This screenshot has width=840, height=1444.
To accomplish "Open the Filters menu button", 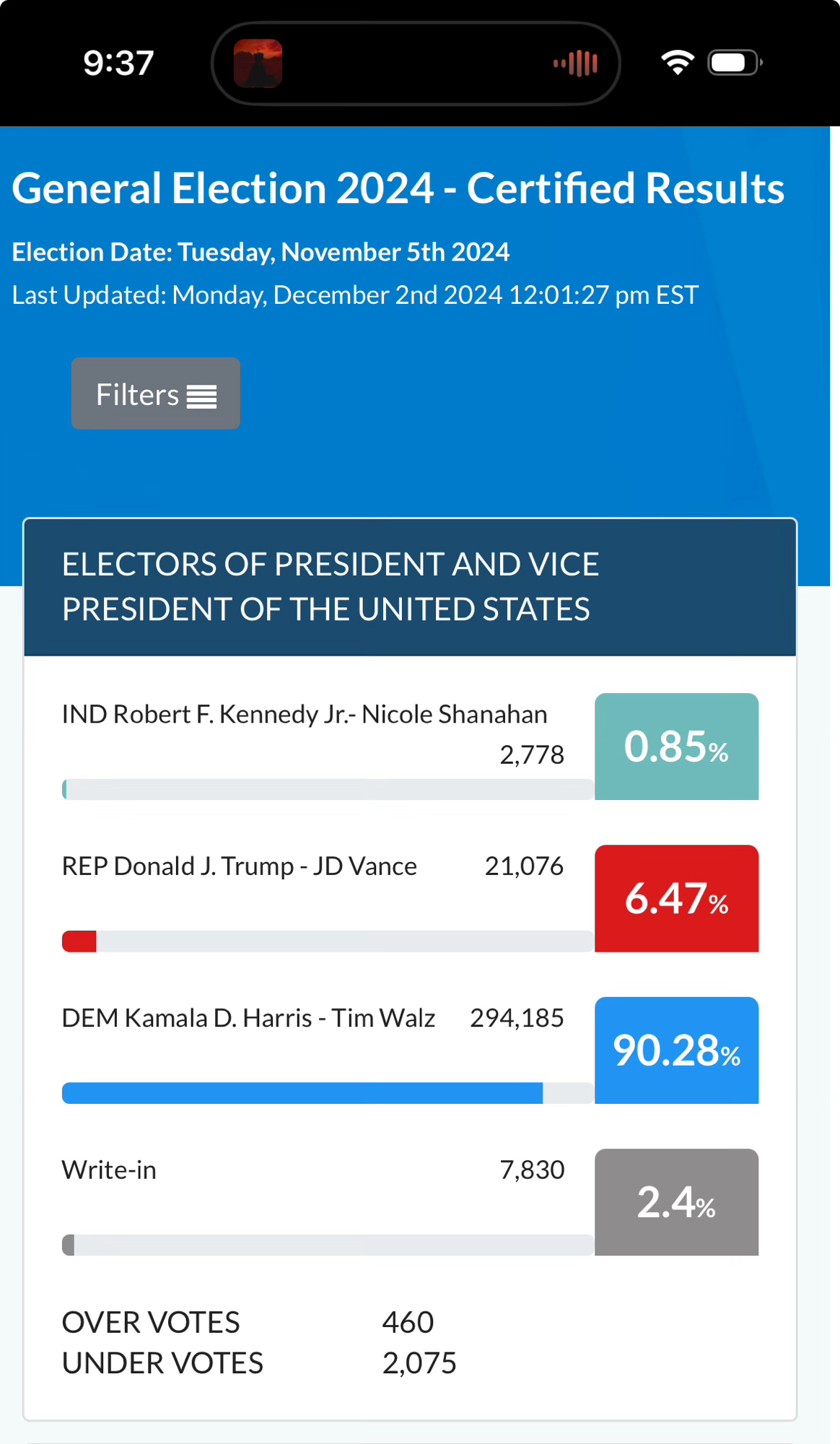I will click(x=155, y=393).
